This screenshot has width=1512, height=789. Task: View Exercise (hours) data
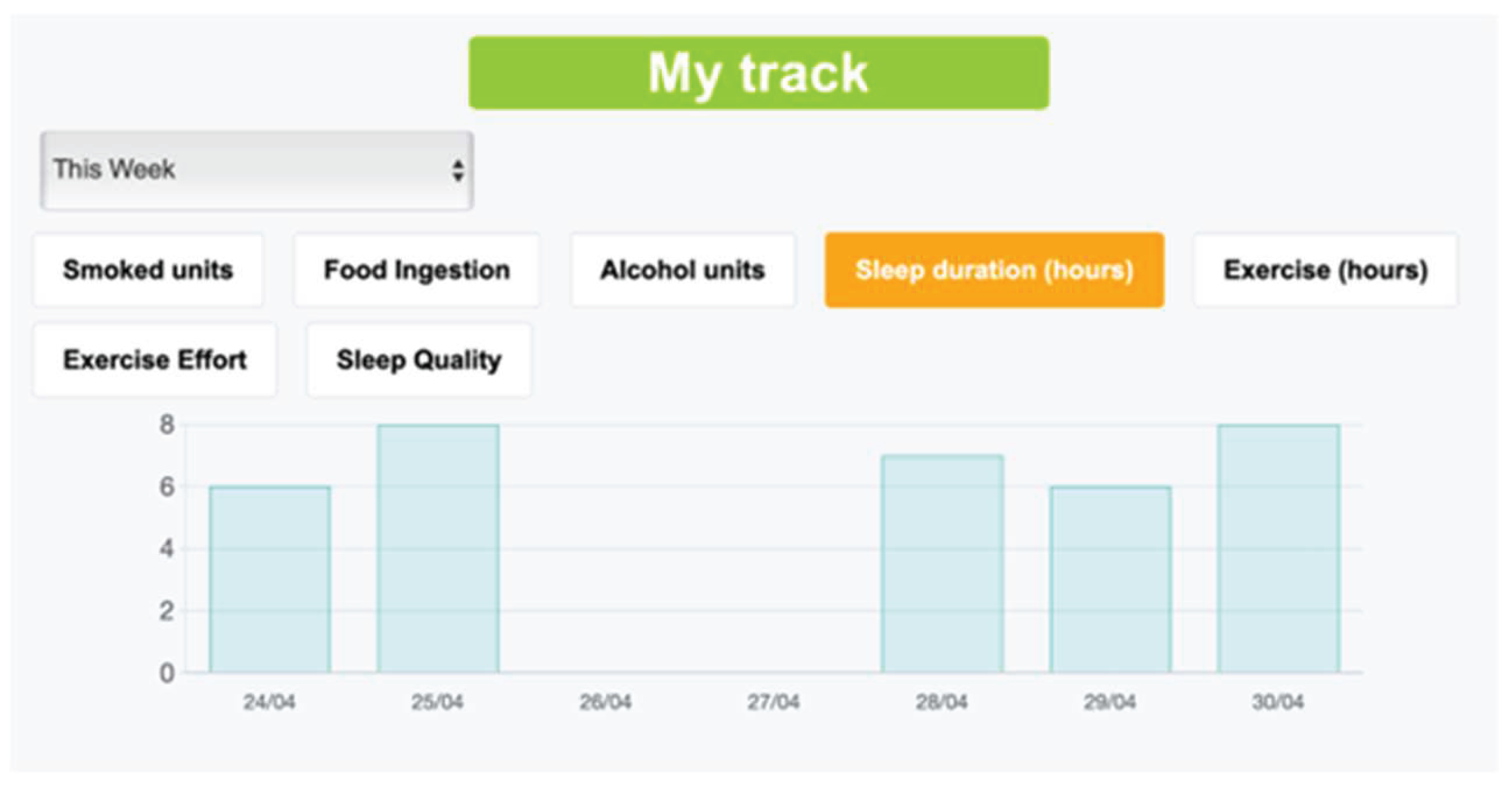click(x=1325, y=270)
